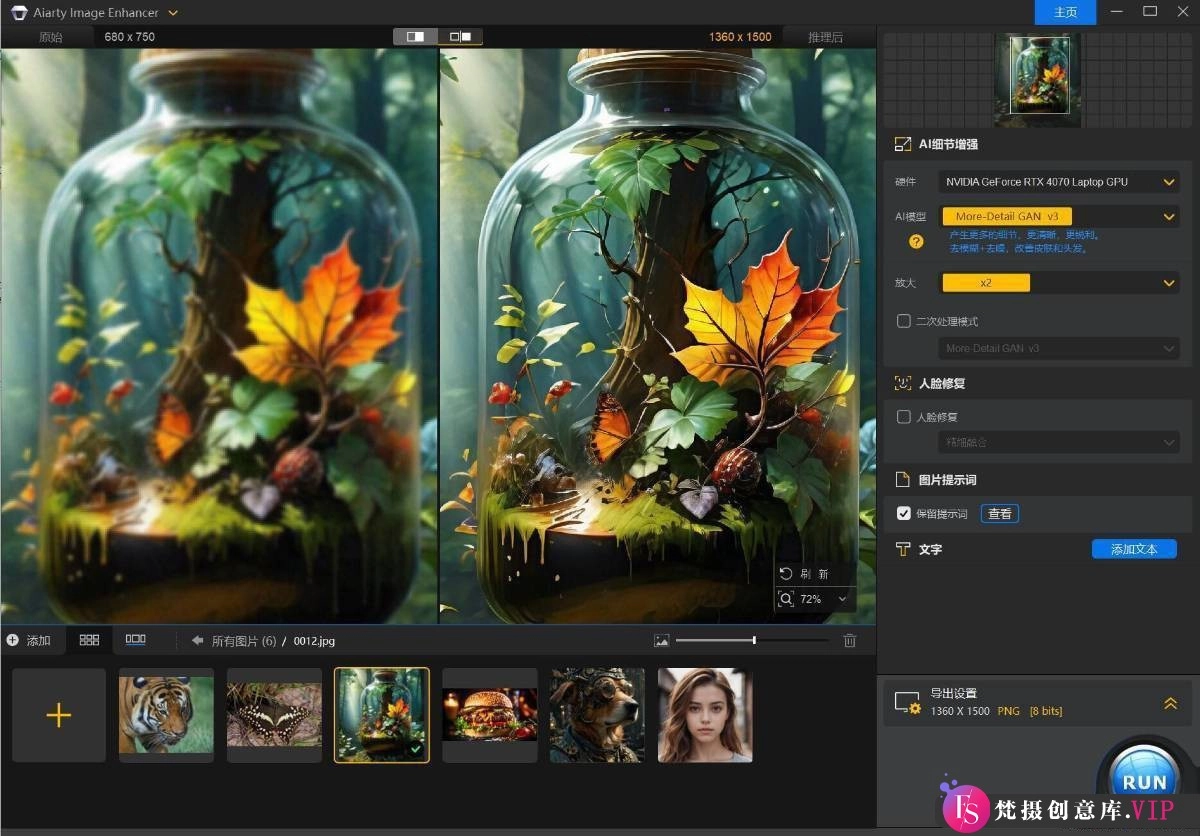Select the 原始 original label tab
Image resolution: width=1200 pixels, height=836 pixels.
point(50,37)
